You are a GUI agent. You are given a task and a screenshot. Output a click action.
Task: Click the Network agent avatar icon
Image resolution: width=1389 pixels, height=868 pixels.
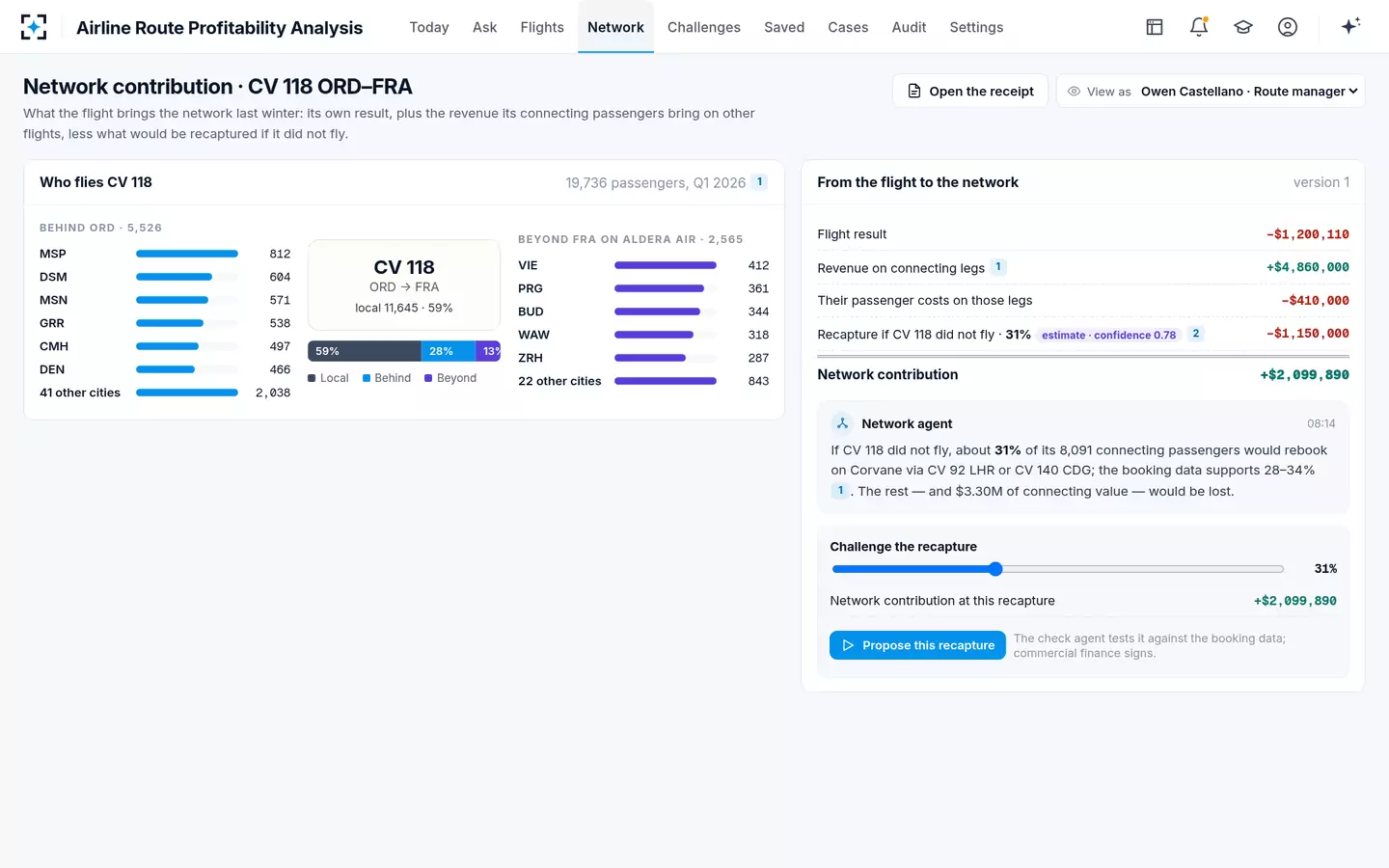(x=842, y=423)
